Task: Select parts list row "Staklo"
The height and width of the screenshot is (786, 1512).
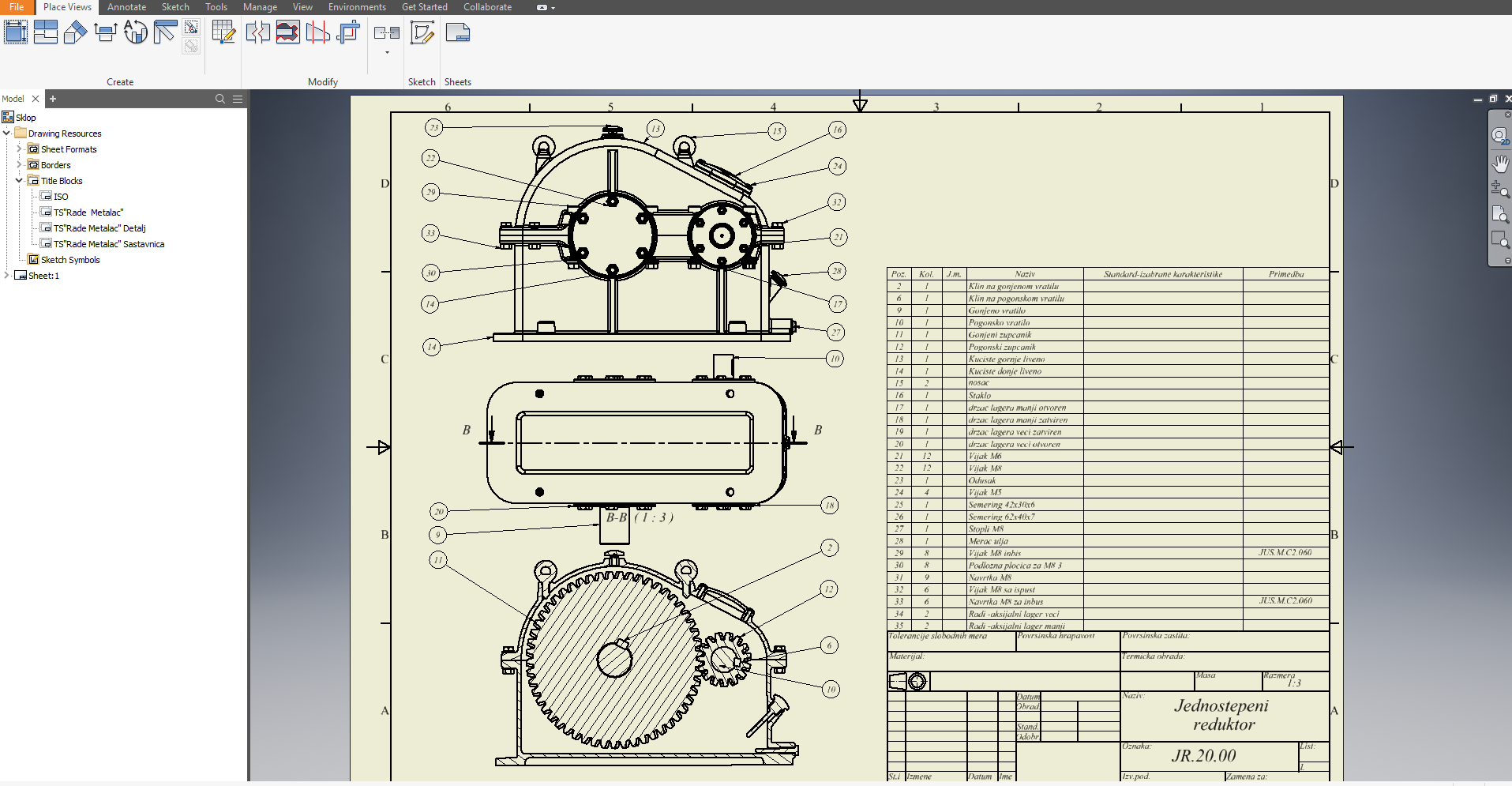Action: (1108, 396)
